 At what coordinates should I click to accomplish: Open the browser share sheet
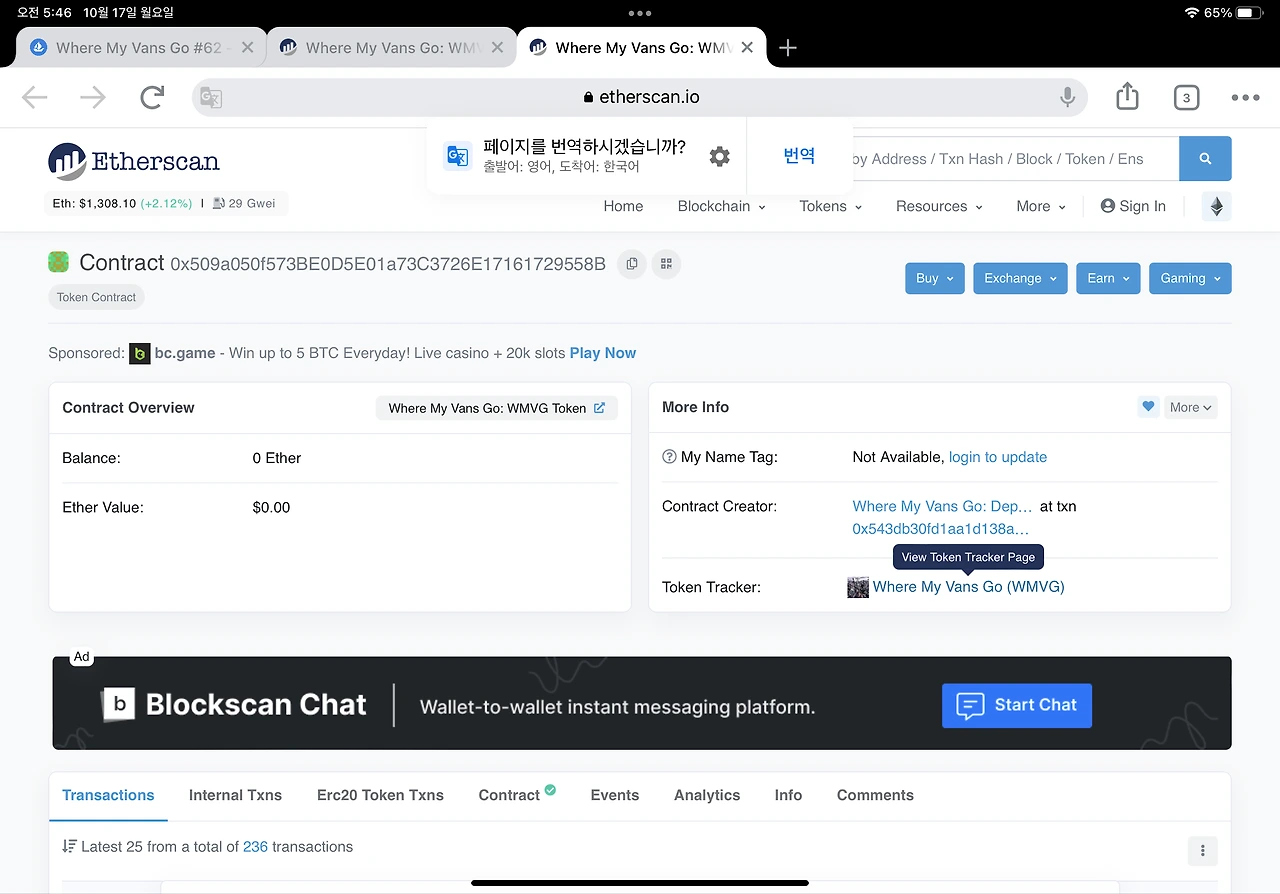(x=1127, y=96)
